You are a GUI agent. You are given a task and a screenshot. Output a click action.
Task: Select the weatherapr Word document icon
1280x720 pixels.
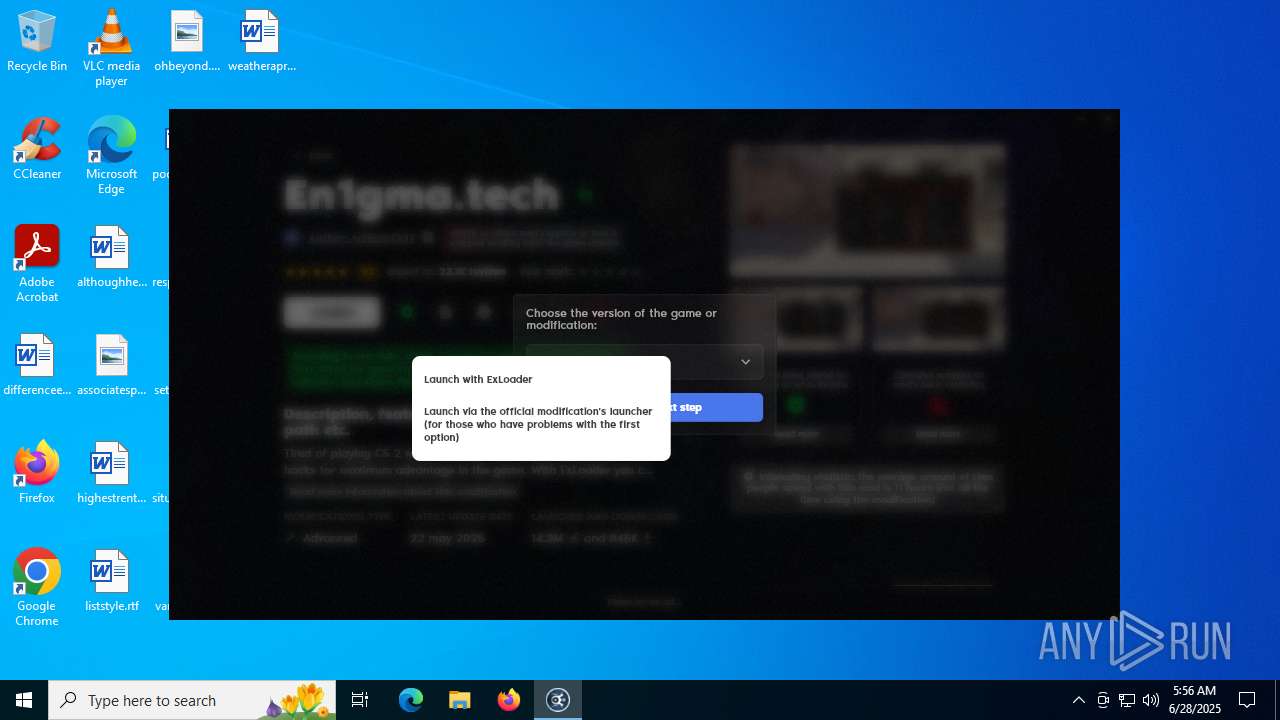(x=261, y=42)
